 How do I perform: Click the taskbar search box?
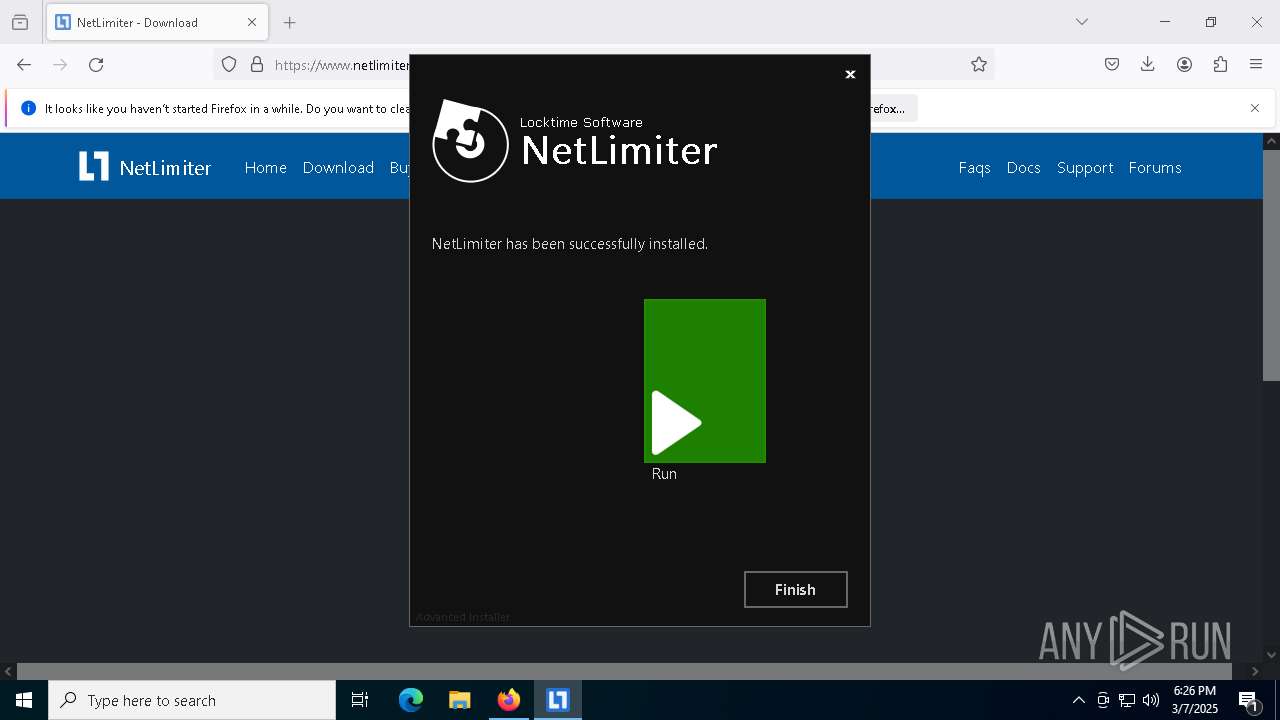tap(192, 700)
